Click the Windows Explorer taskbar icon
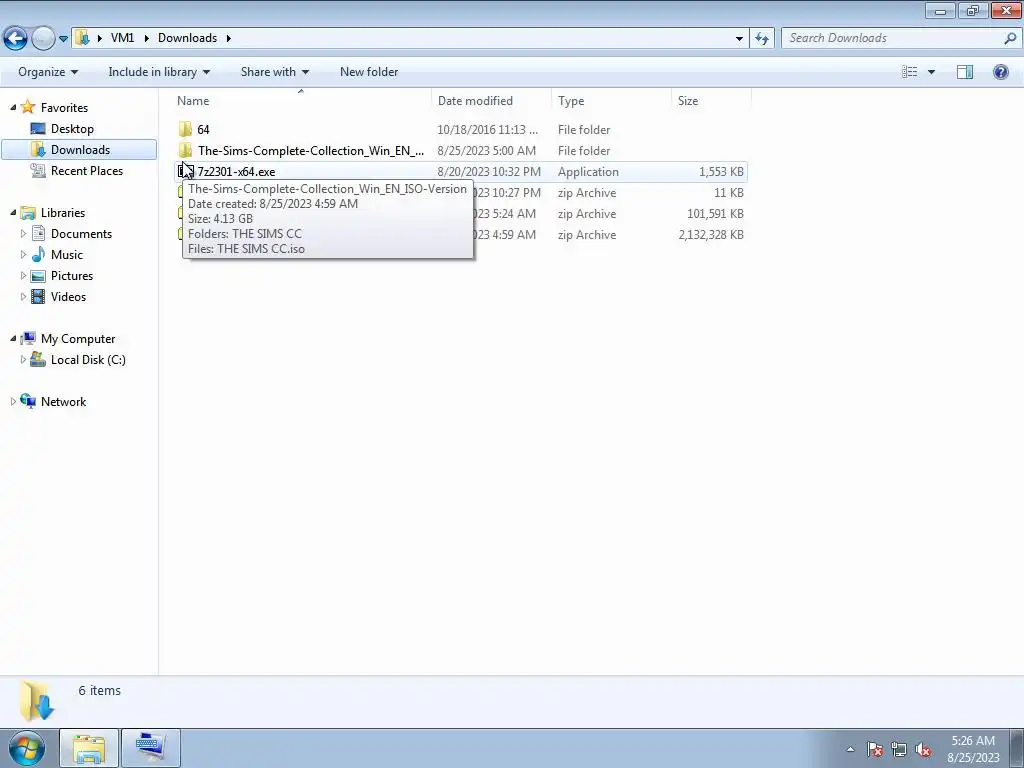 tap(89, 748)
